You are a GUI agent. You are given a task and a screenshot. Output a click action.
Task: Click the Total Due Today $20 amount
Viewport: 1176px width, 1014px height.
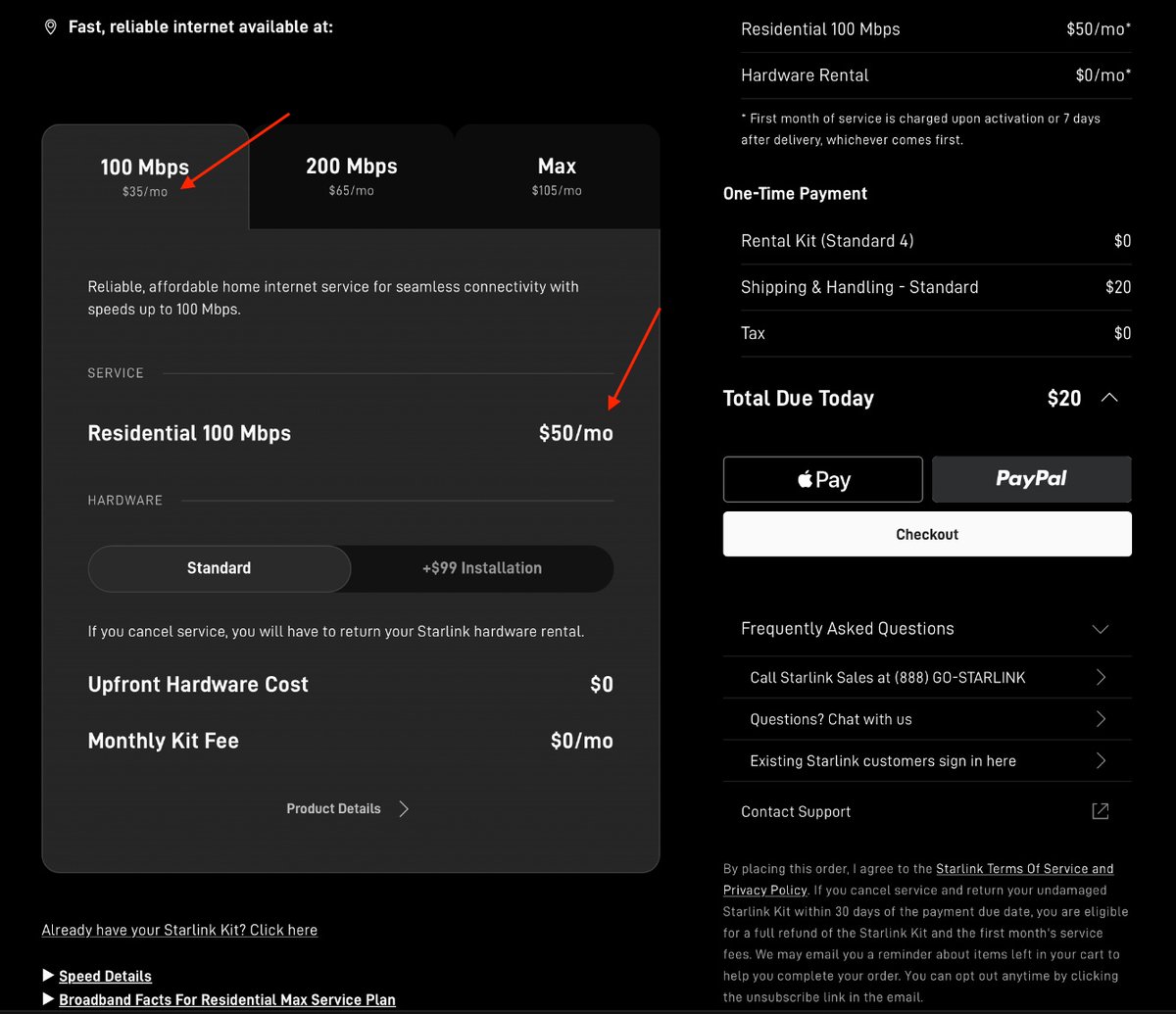(x=1064, y=398)
